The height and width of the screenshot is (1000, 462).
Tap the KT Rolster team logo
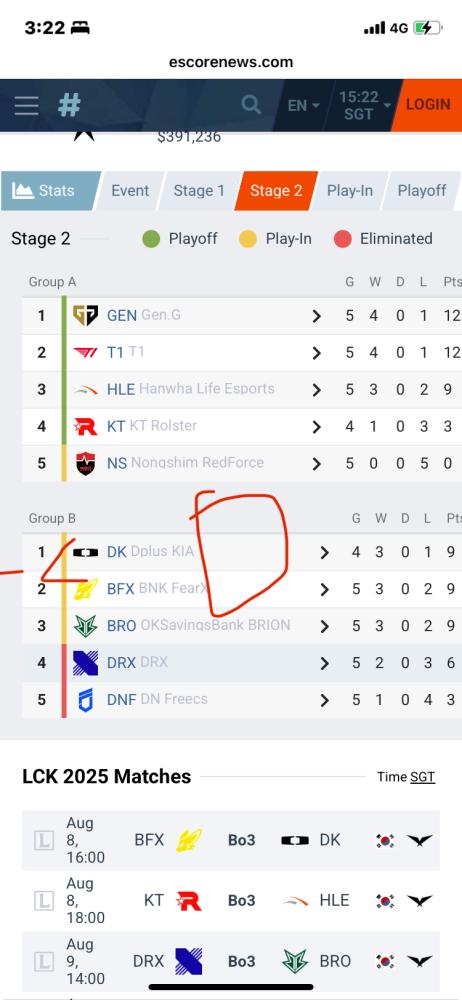pos(86,426)
